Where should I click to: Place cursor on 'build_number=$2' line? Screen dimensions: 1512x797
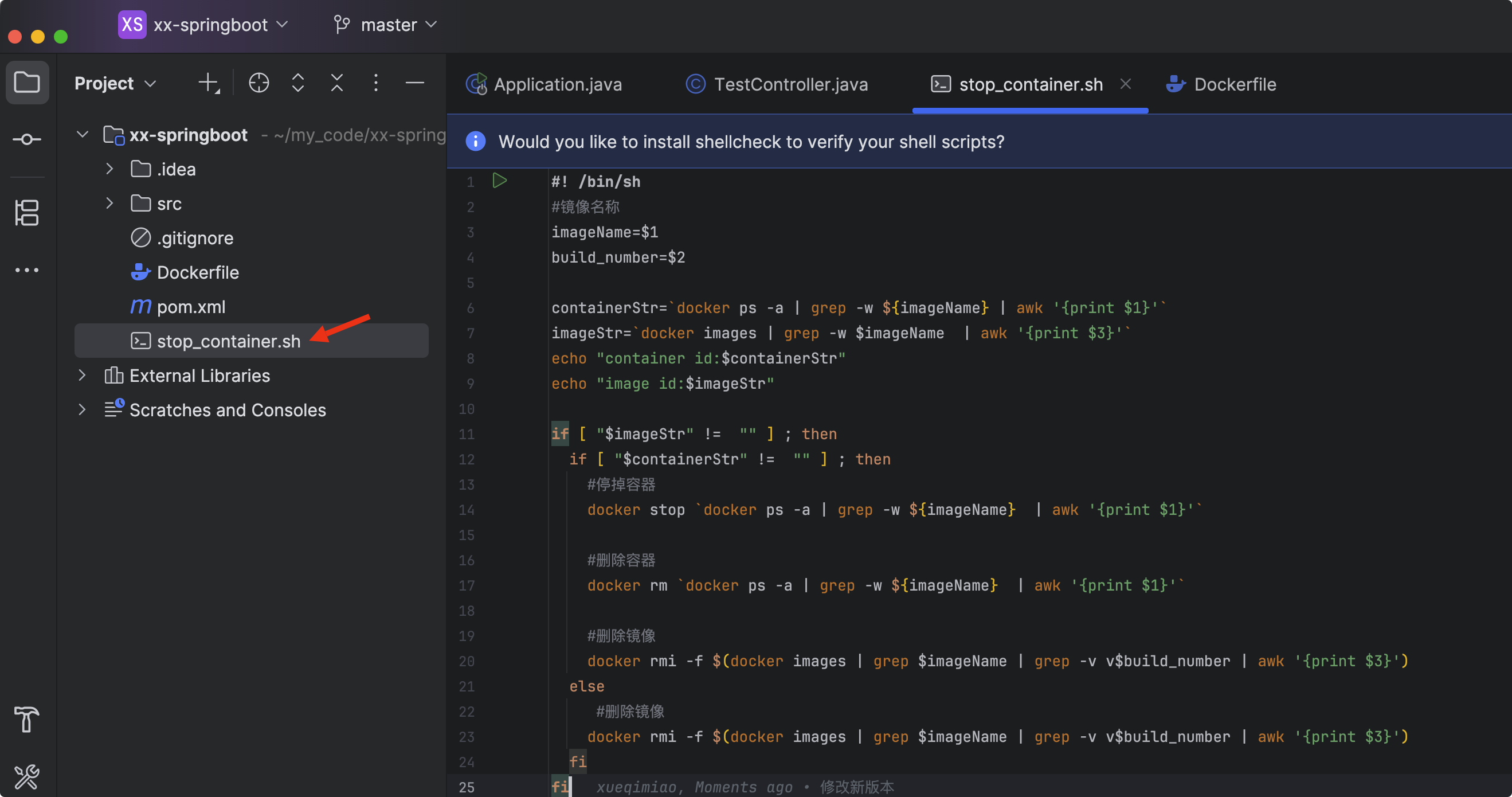click(x=618, y=257)
